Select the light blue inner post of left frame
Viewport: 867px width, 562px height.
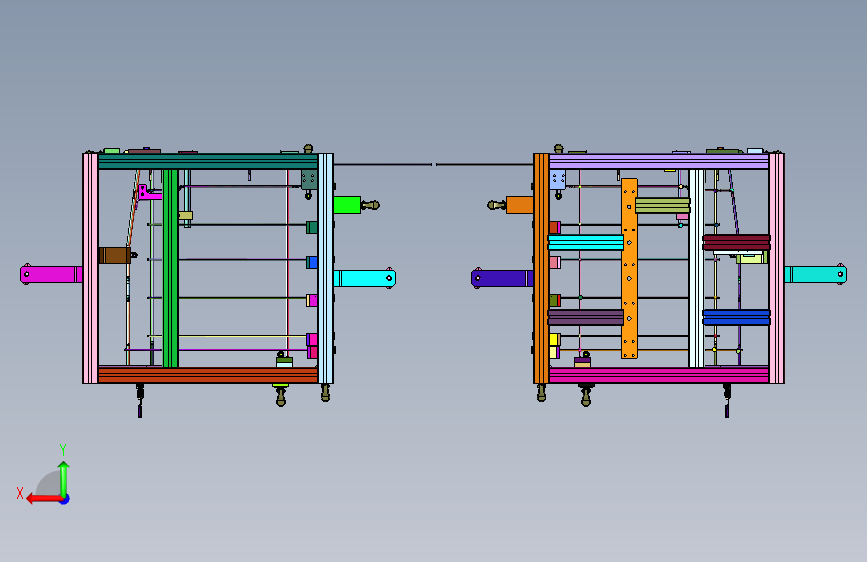coord(326,268)
